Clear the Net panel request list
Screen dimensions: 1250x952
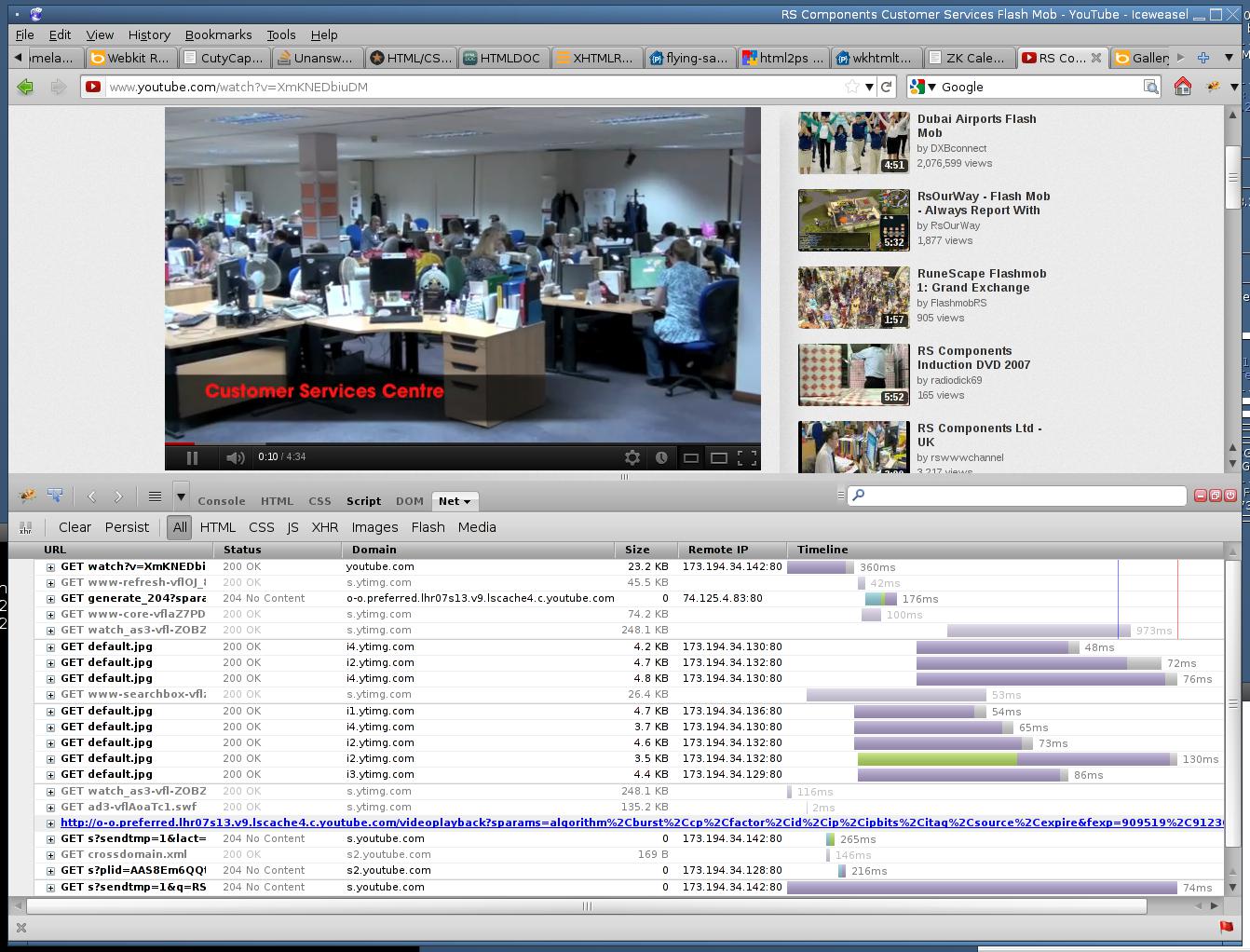click(75, 527)
